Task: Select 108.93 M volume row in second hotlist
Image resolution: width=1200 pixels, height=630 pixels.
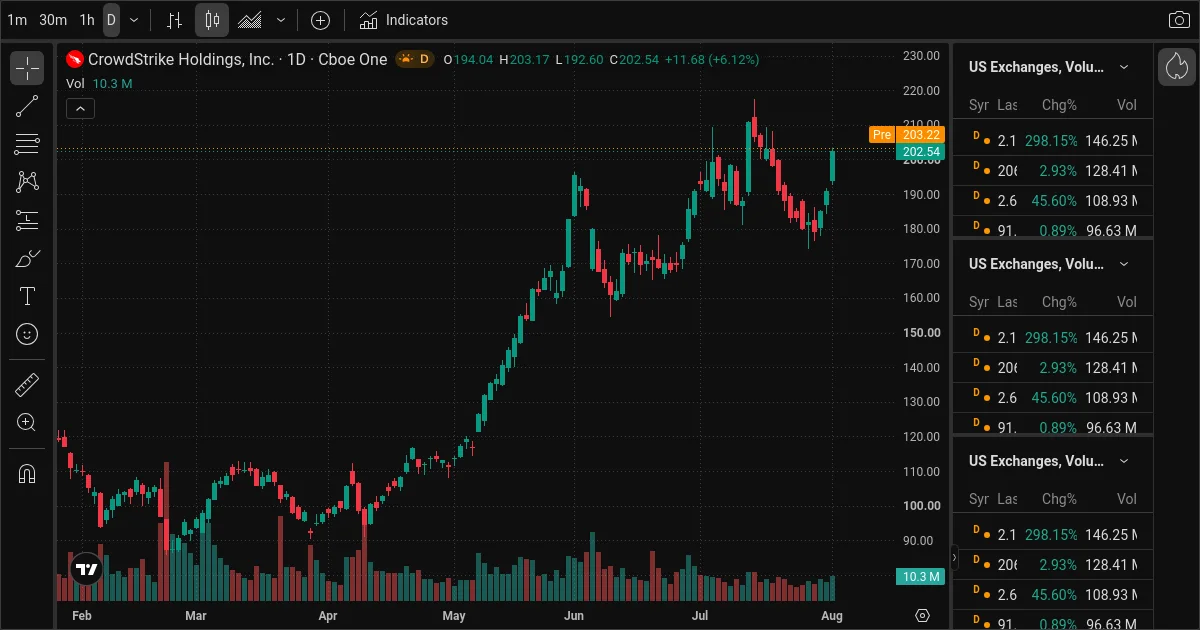Action: tap(1053, 398)
